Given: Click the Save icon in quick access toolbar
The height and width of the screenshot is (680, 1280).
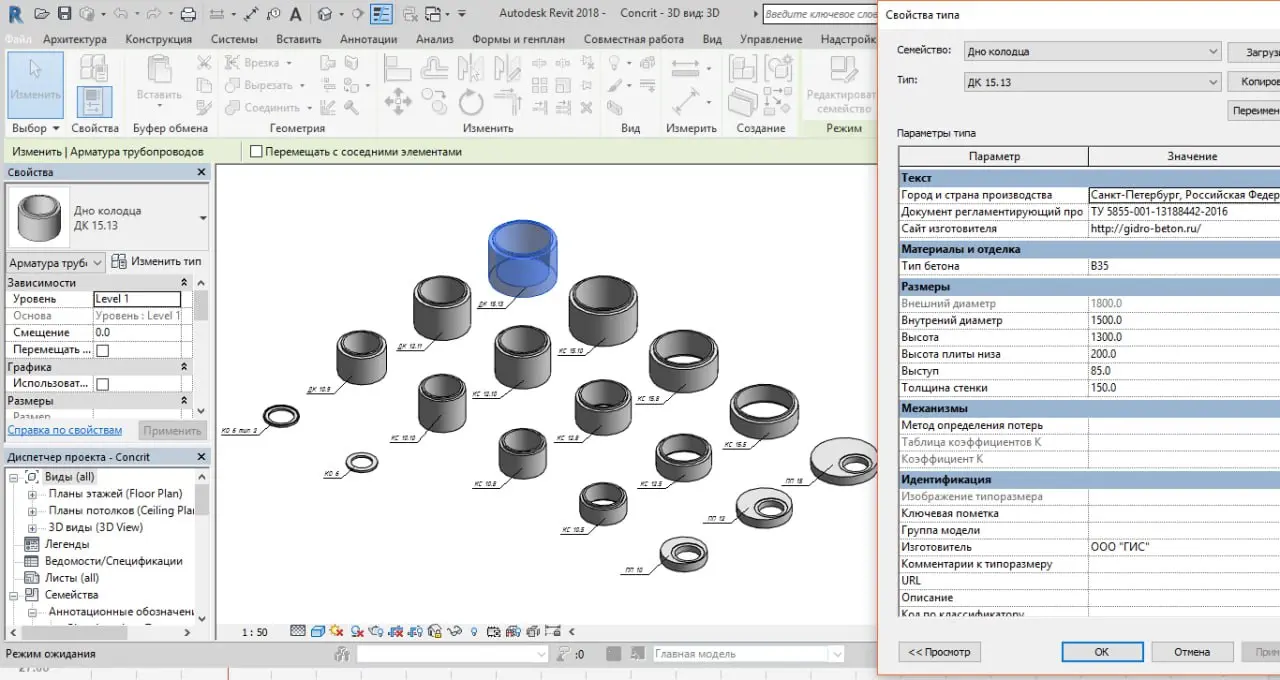Looking at the screenshot, I should pos(64,14).
